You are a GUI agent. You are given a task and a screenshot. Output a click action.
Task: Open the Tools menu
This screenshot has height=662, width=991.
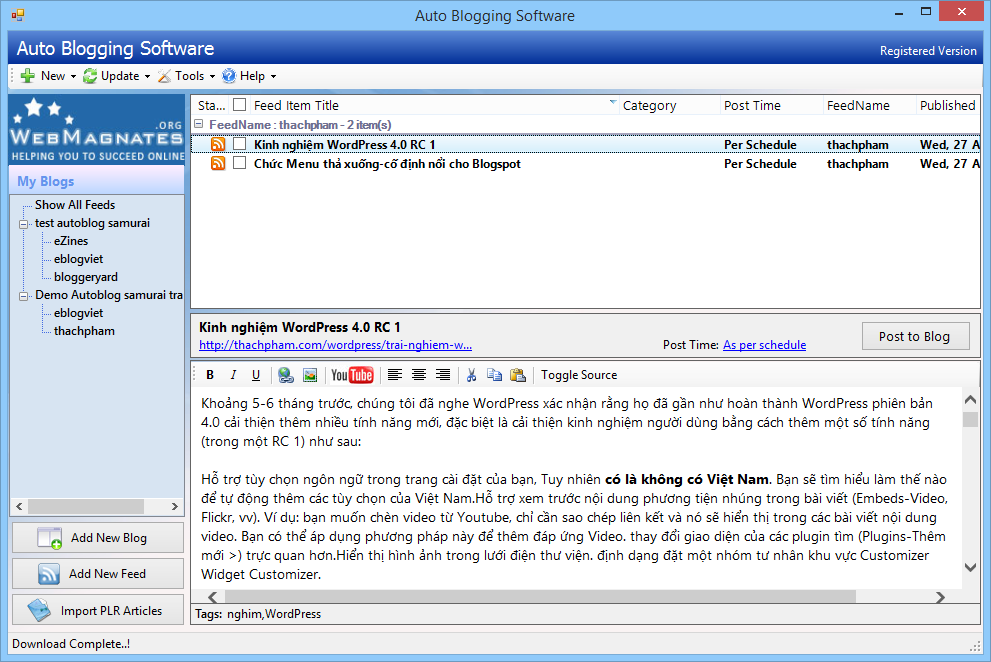coord(186,76)
